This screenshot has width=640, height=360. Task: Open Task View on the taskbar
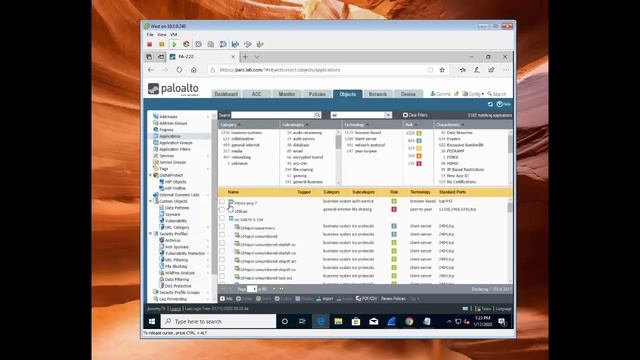302,322
